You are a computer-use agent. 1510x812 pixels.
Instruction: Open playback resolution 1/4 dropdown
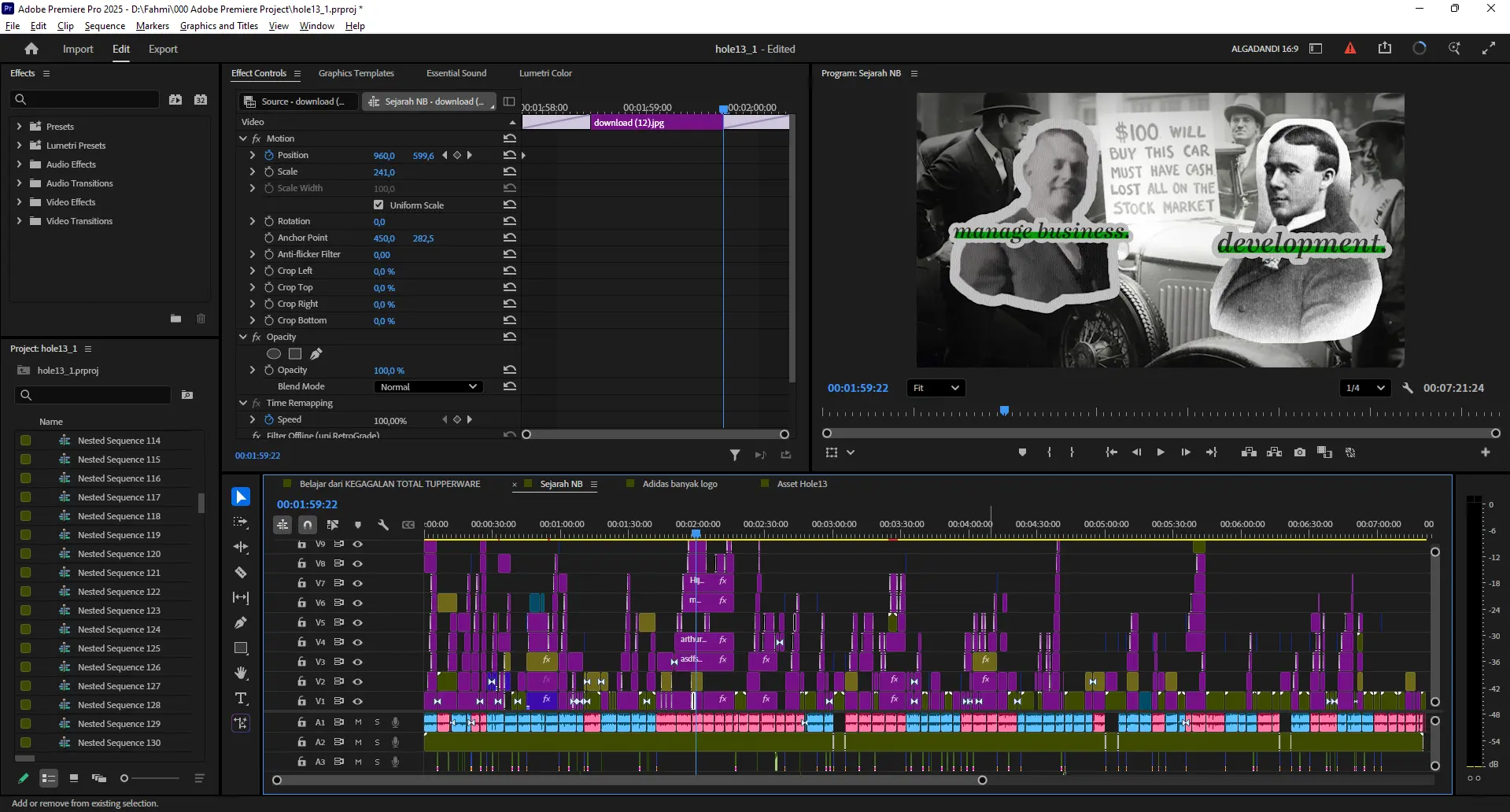pos(1364,388)
